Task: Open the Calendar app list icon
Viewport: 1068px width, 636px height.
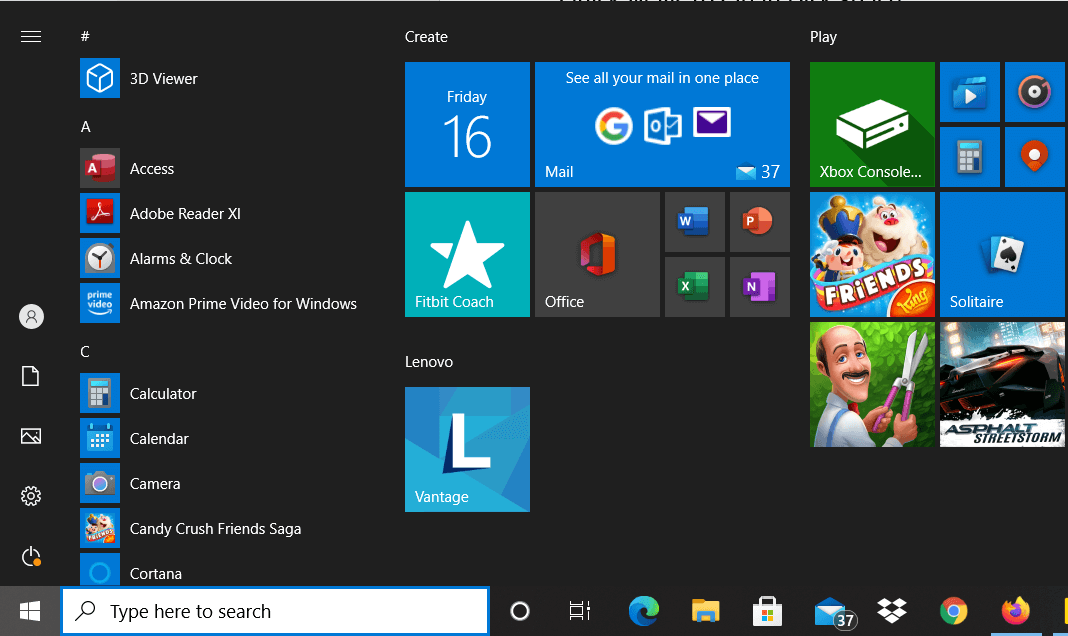Action: [99, 438]
